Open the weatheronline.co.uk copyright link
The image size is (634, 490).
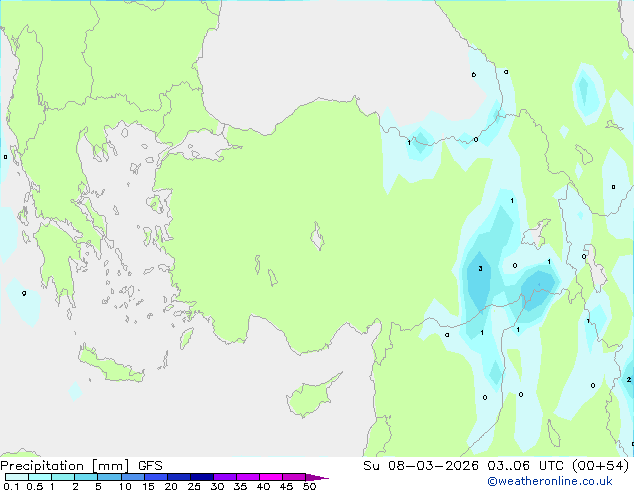coord(549,481)
